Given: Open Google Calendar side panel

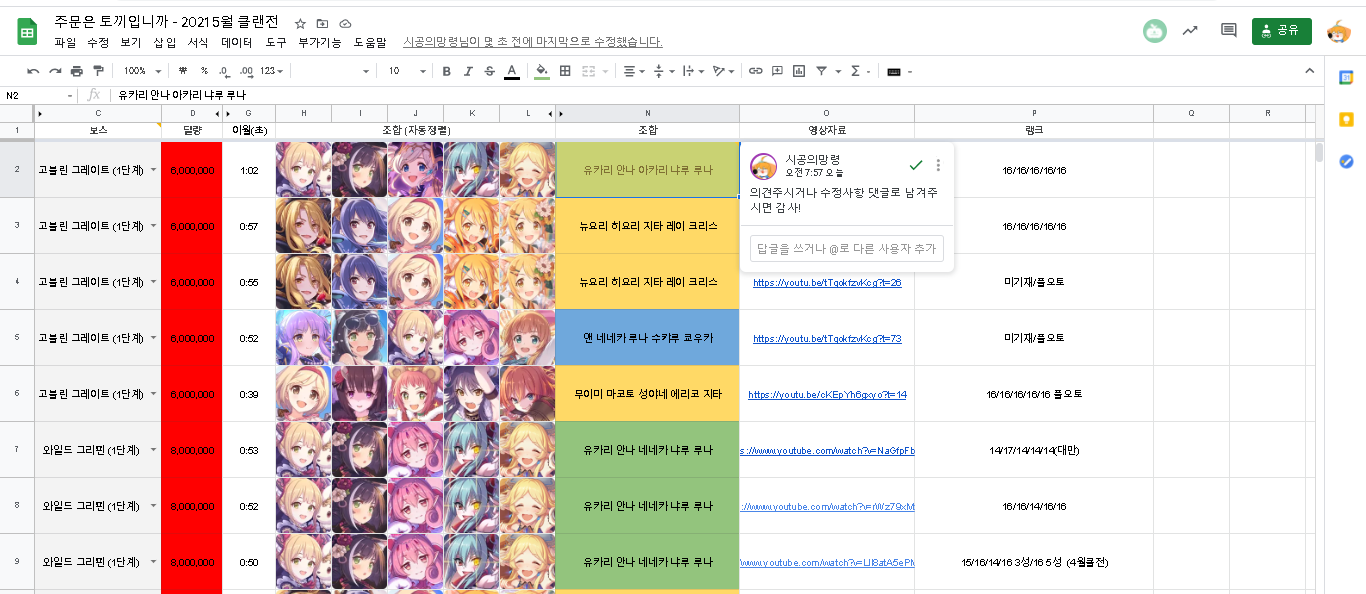Looking at the screenshot, I should (1346, 77).
